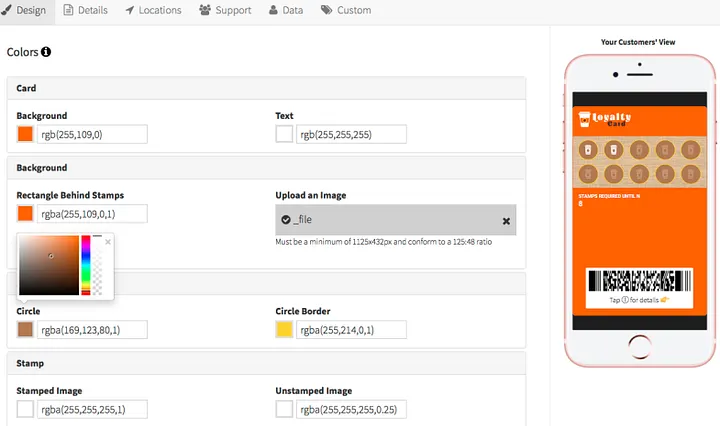Click the Circle Border yellow swatch

coord(284,330)
